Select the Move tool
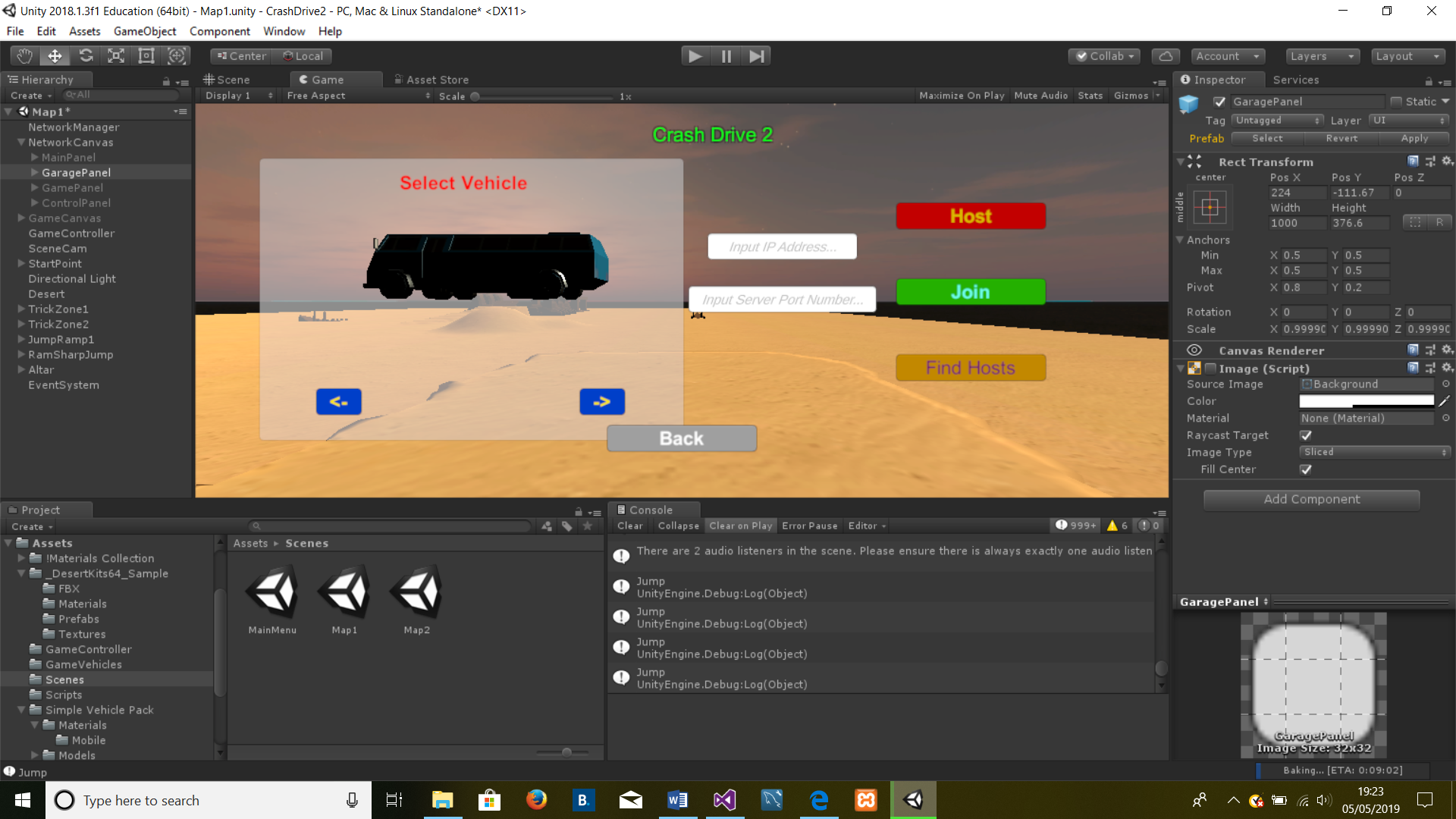Viewport: 1456px width, 819px height. pos(55,56)
